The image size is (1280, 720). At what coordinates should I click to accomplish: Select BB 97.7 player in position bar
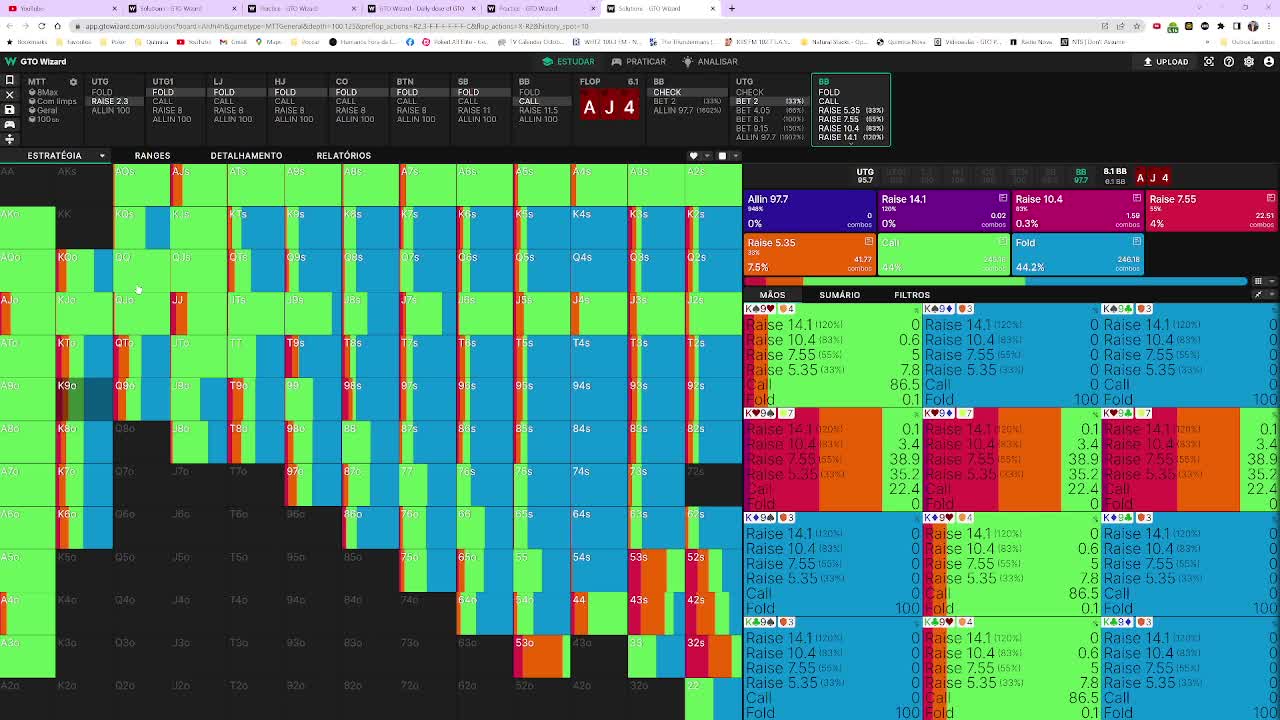[x=1081, y=176]
